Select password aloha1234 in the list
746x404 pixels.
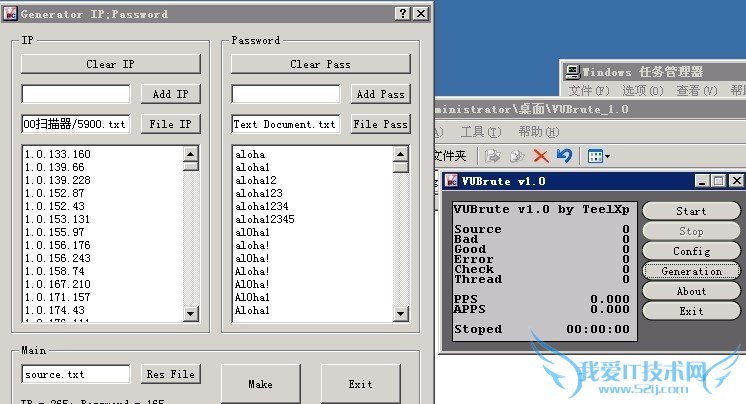(262, 206)
